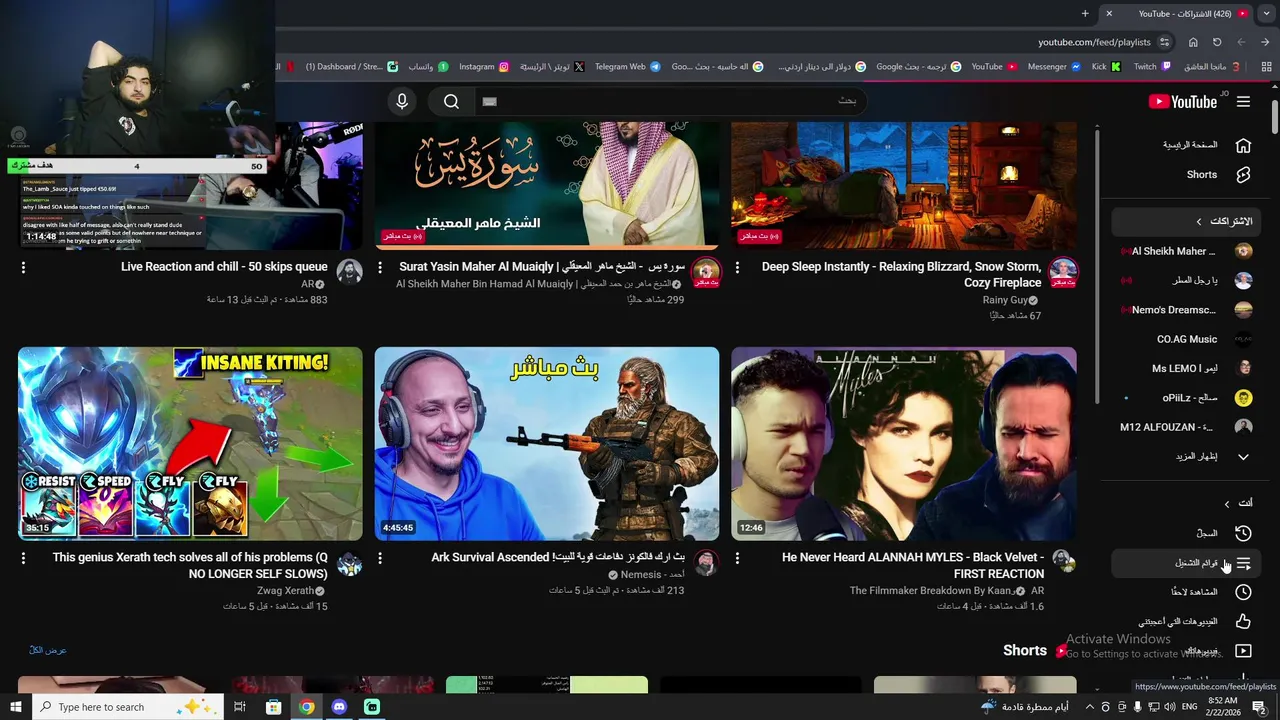
Task: Open Your videos play icon in sidebar
Action: 1186,651
